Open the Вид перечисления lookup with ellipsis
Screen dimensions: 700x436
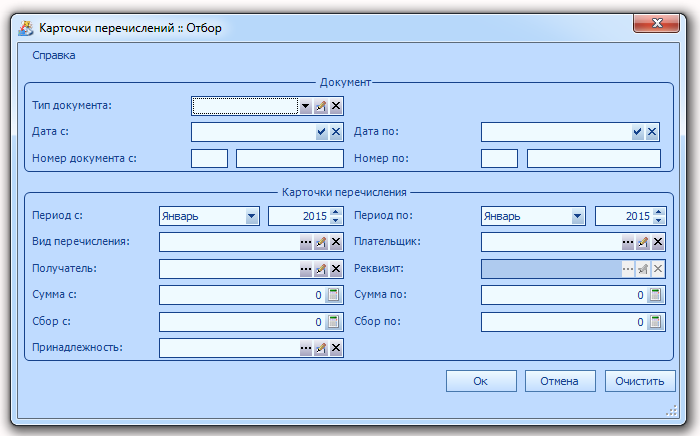[305, 242]
